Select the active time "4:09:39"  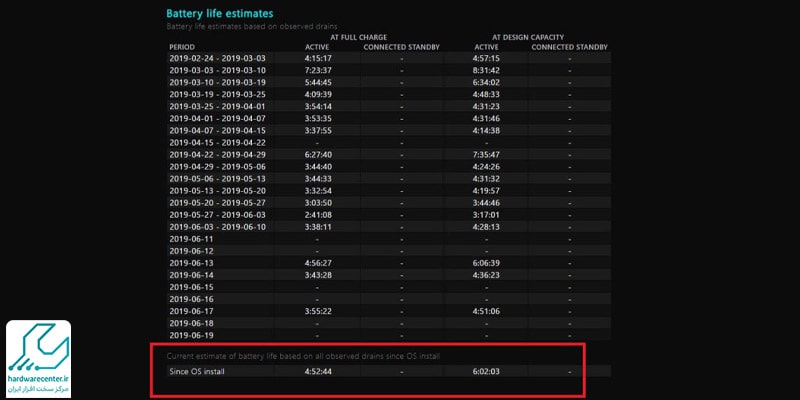click(318, 94)
